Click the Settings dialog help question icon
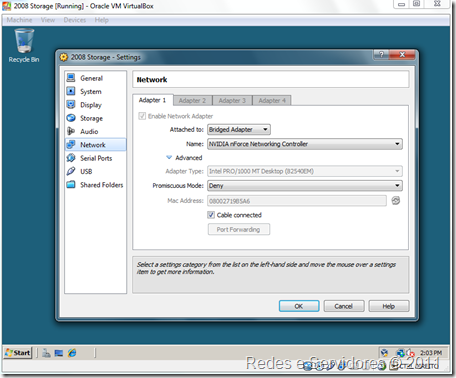This screenshot has height=378, width=456. [381, 54]
